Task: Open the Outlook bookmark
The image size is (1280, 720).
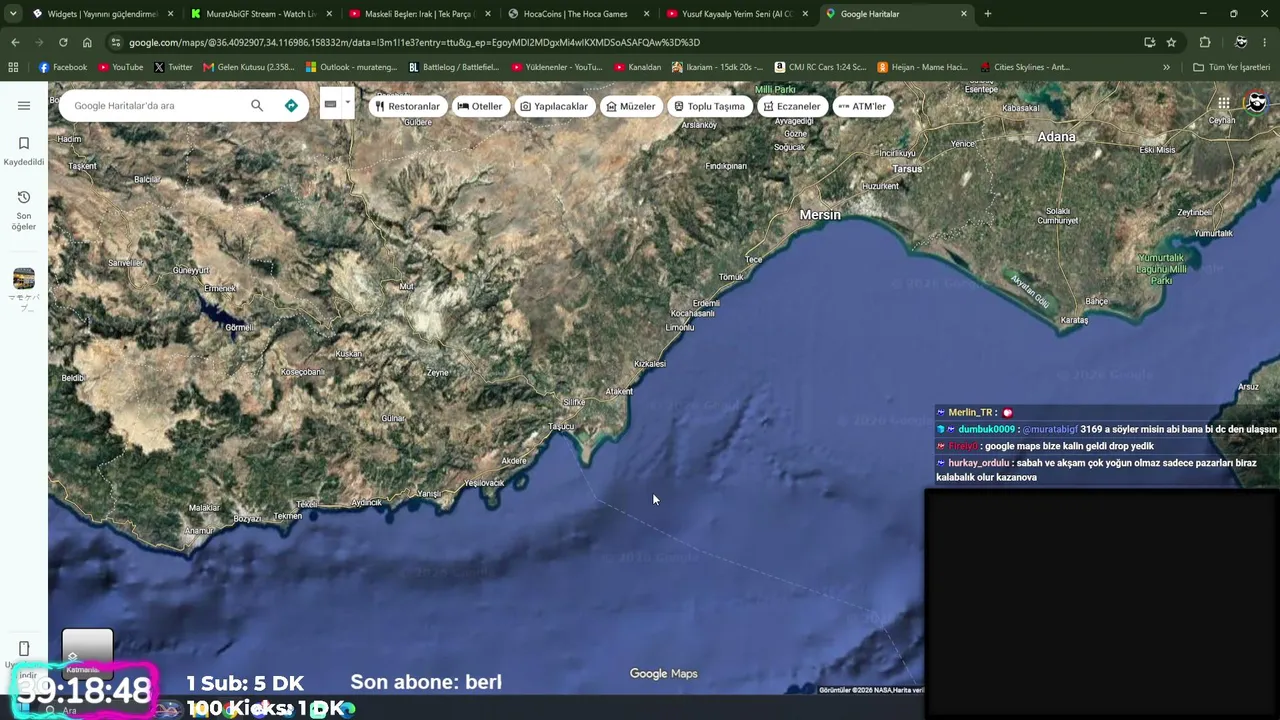Action: 352,67
